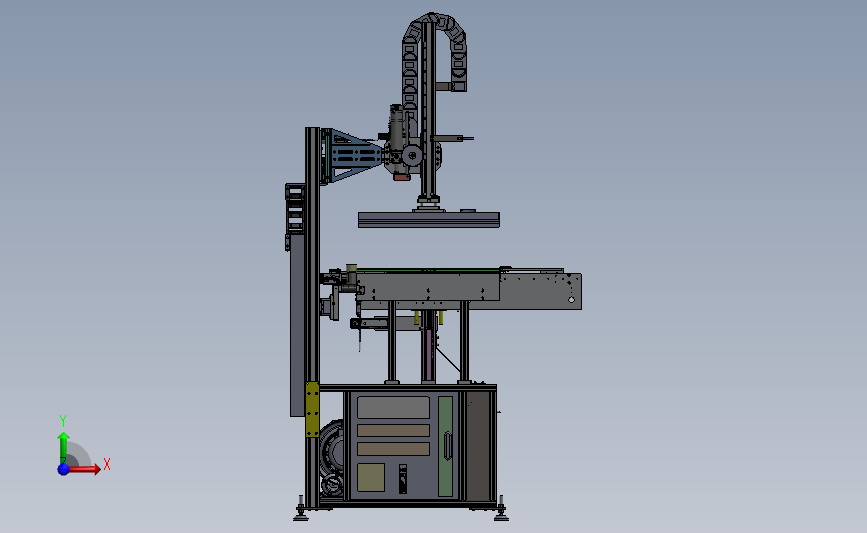
Task: Click the green Y axis arrow of the triad
Action: tap(63, 448)
